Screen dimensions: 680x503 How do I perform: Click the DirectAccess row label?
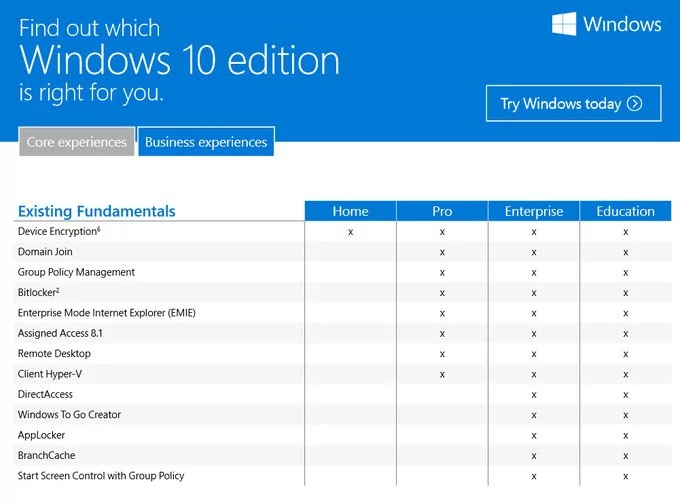[45, 394]
